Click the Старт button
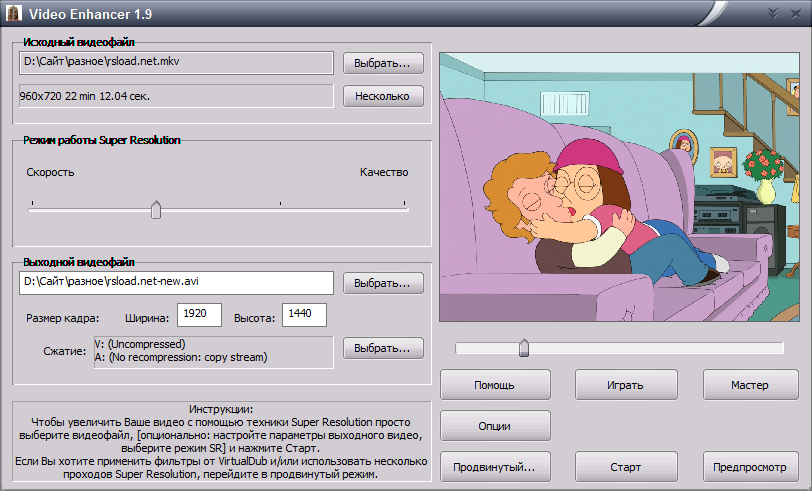The width and height of the screenshot is (812, 491). (x=626, y=467)
